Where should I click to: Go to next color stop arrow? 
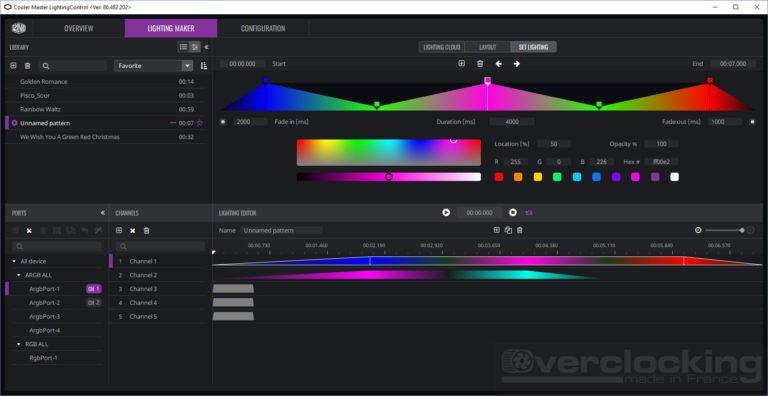click(517, 64)
